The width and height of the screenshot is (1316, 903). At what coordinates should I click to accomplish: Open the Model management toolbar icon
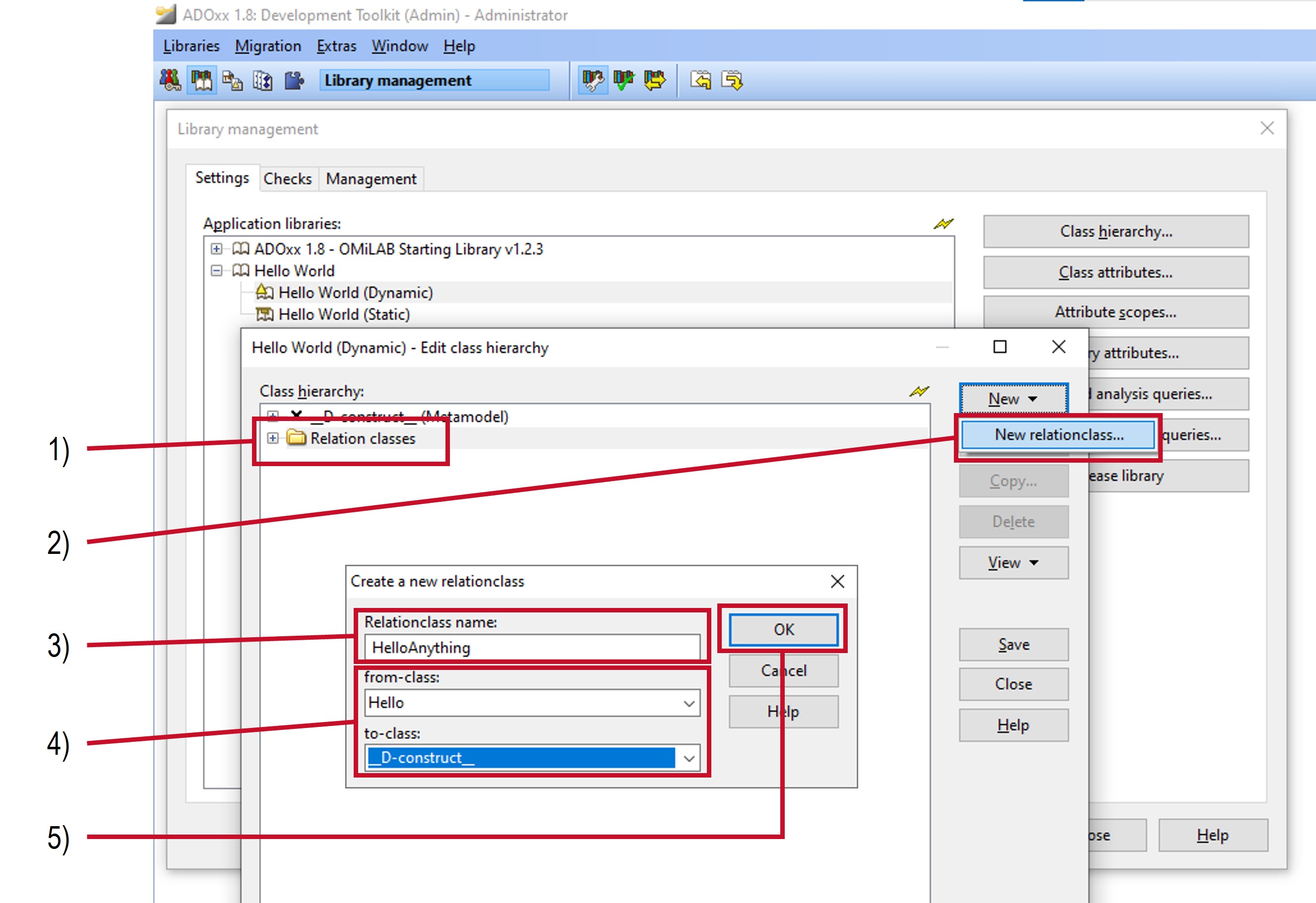coord(232,80)
